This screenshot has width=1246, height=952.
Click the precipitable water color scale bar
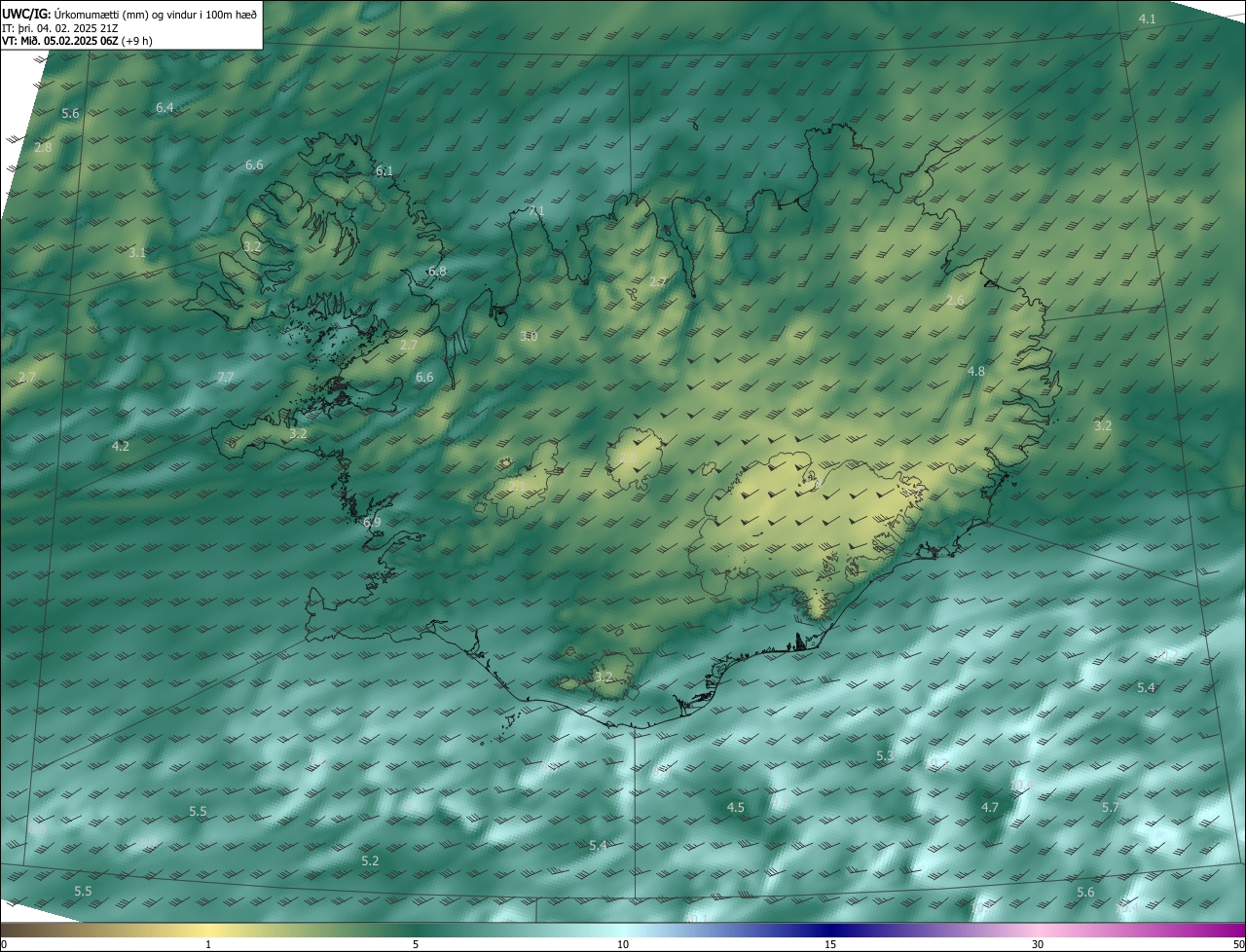[x=623, y=931]
